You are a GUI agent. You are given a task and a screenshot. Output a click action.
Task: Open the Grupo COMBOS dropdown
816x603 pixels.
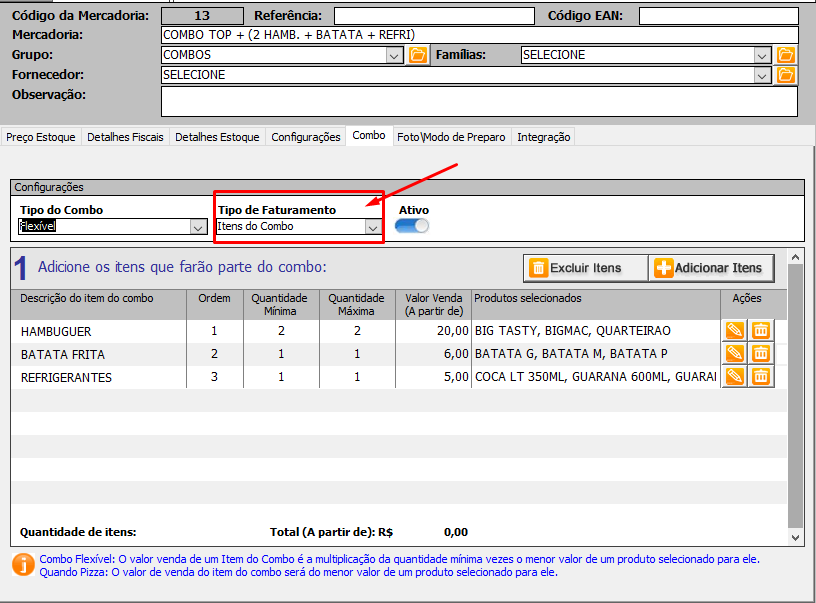pos(395,55)
